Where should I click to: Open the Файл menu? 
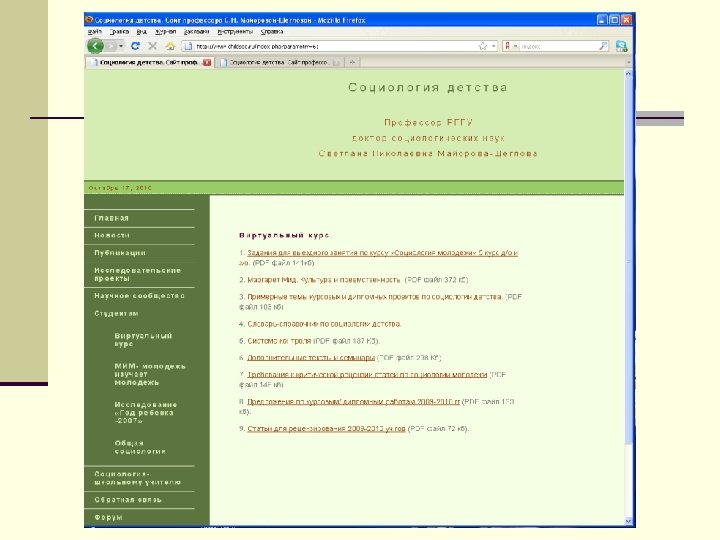pyautogui.click(x=95, y=32)
